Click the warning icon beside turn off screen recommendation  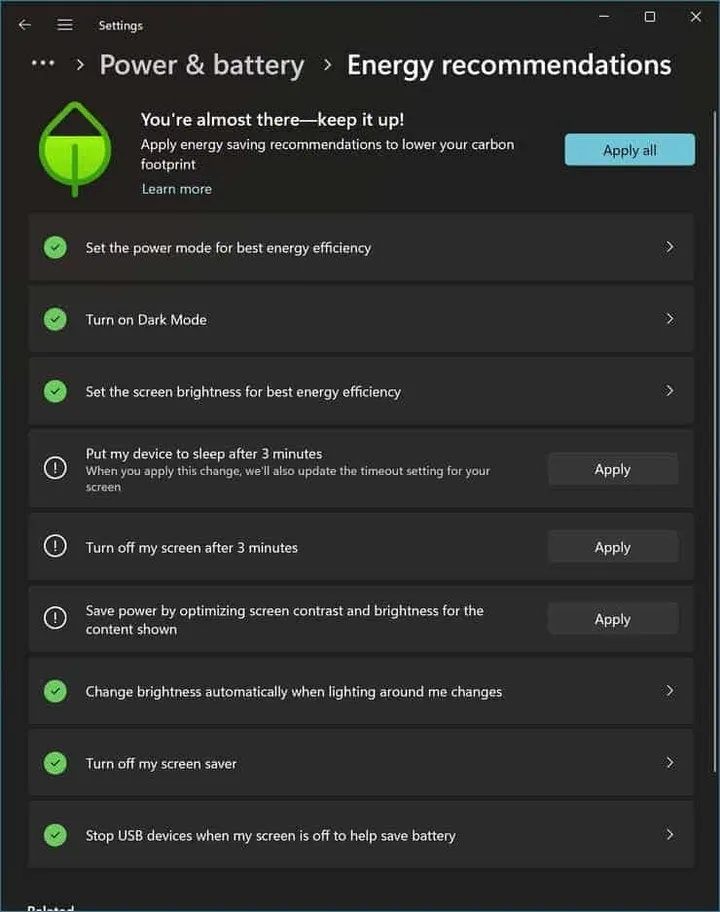pos(55,547)
